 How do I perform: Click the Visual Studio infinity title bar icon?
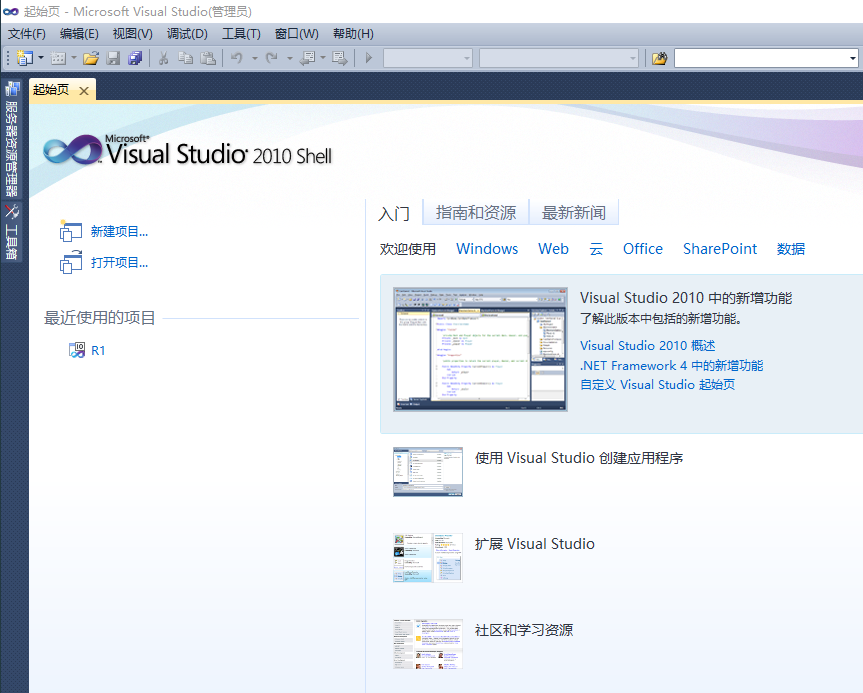pyautogui.click(x=11, y=11)
